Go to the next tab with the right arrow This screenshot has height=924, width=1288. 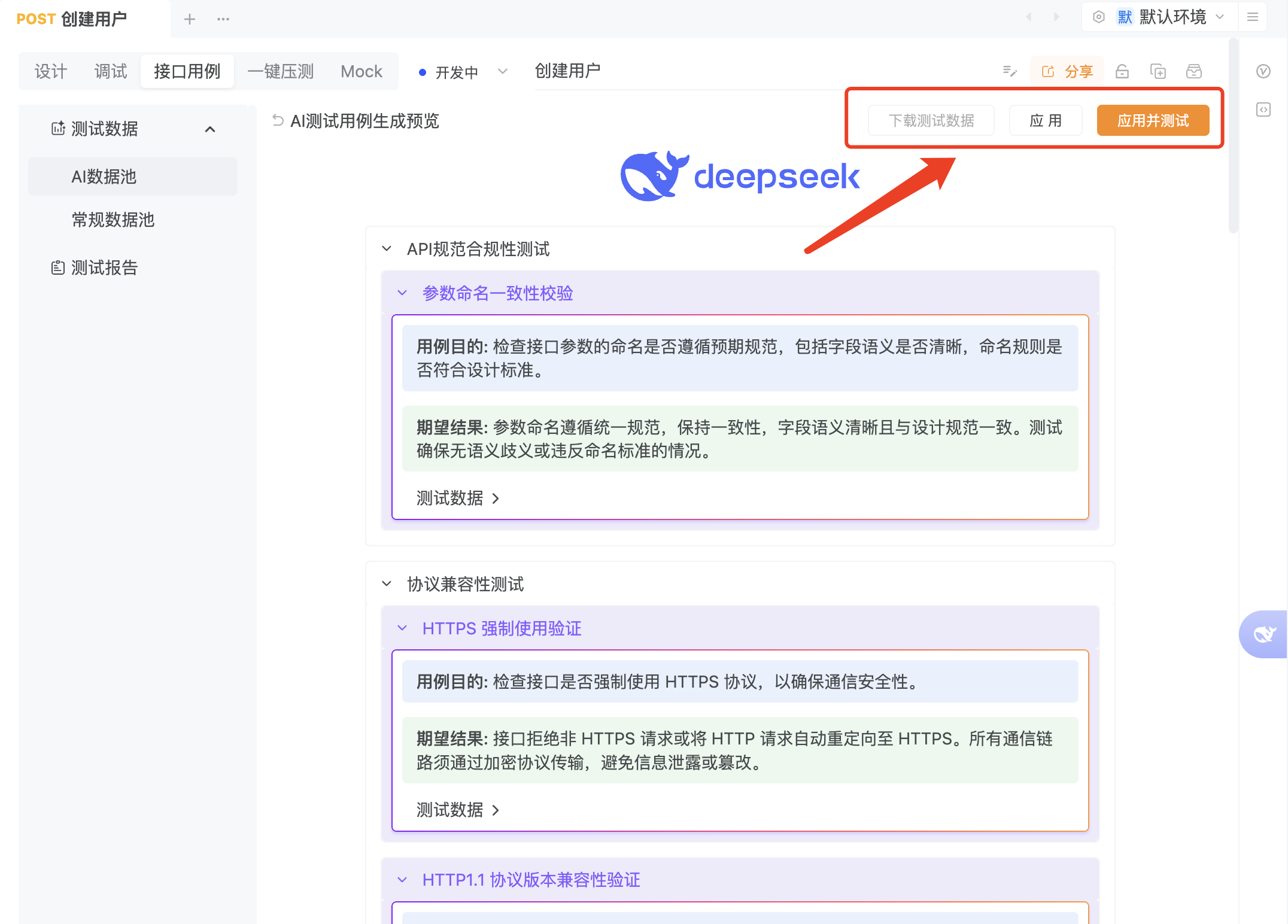(x=1056, y=17)
